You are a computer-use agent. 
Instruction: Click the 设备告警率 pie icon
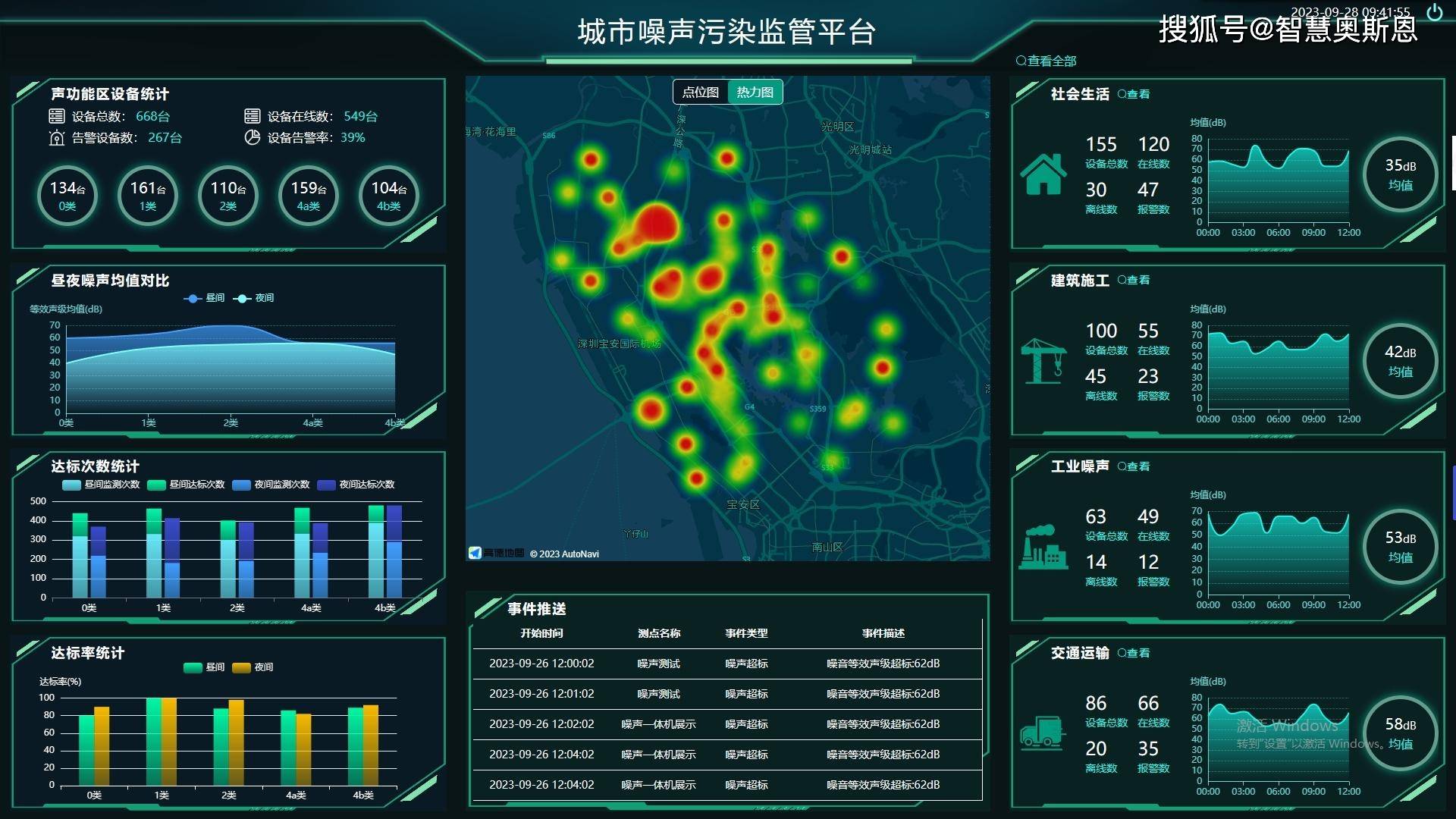click(253, 137)
